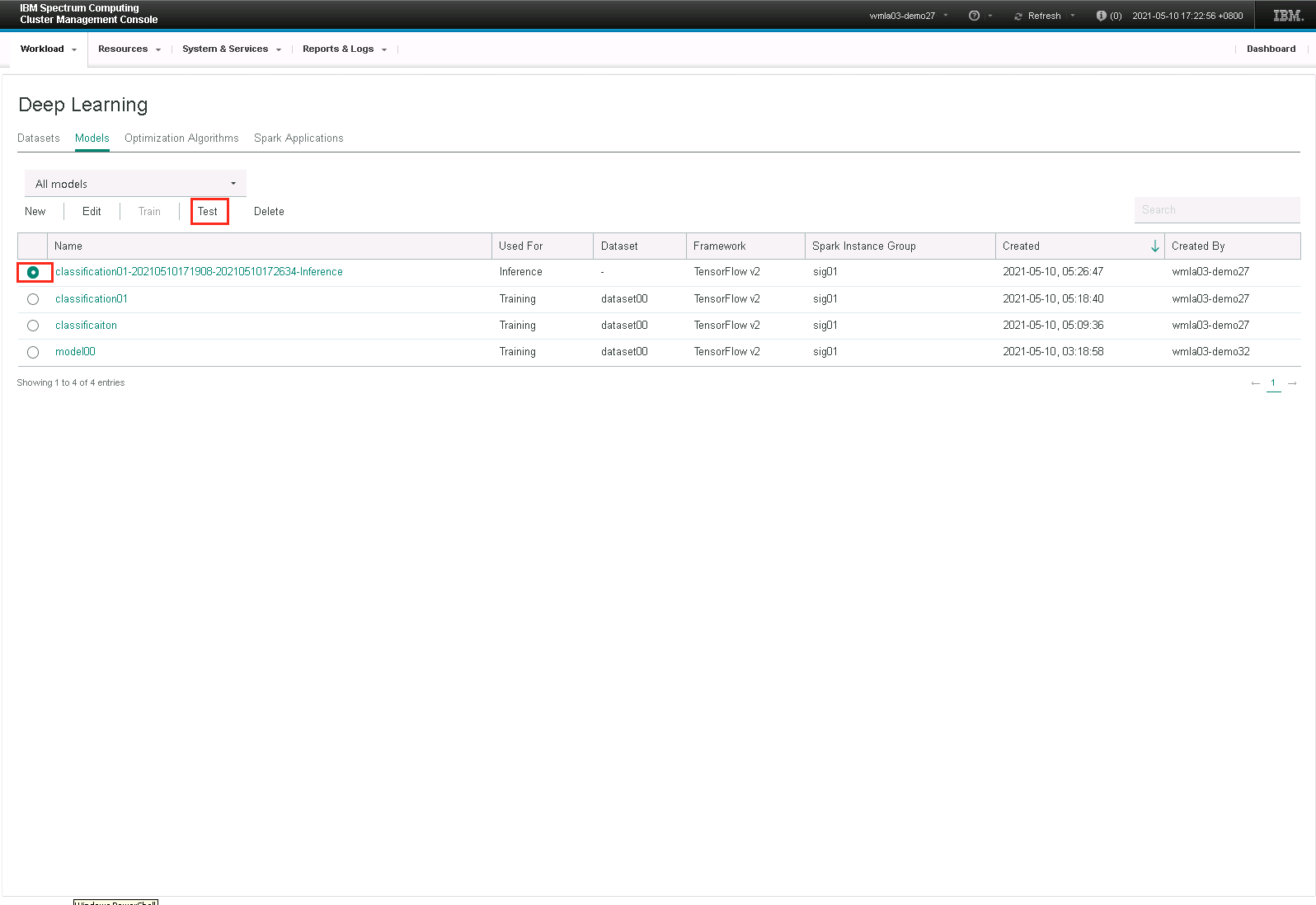Click the 2021-05-10, 03:18:58 created cell

[x=1053, y=351]
